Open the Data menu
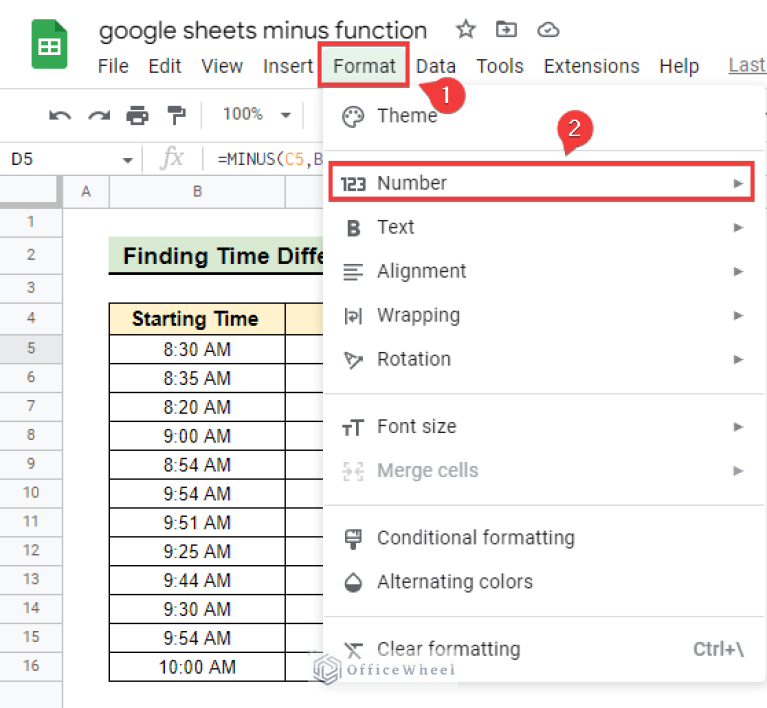The width and height of the screenshot is (767, 708). click(x=436, y=66)
